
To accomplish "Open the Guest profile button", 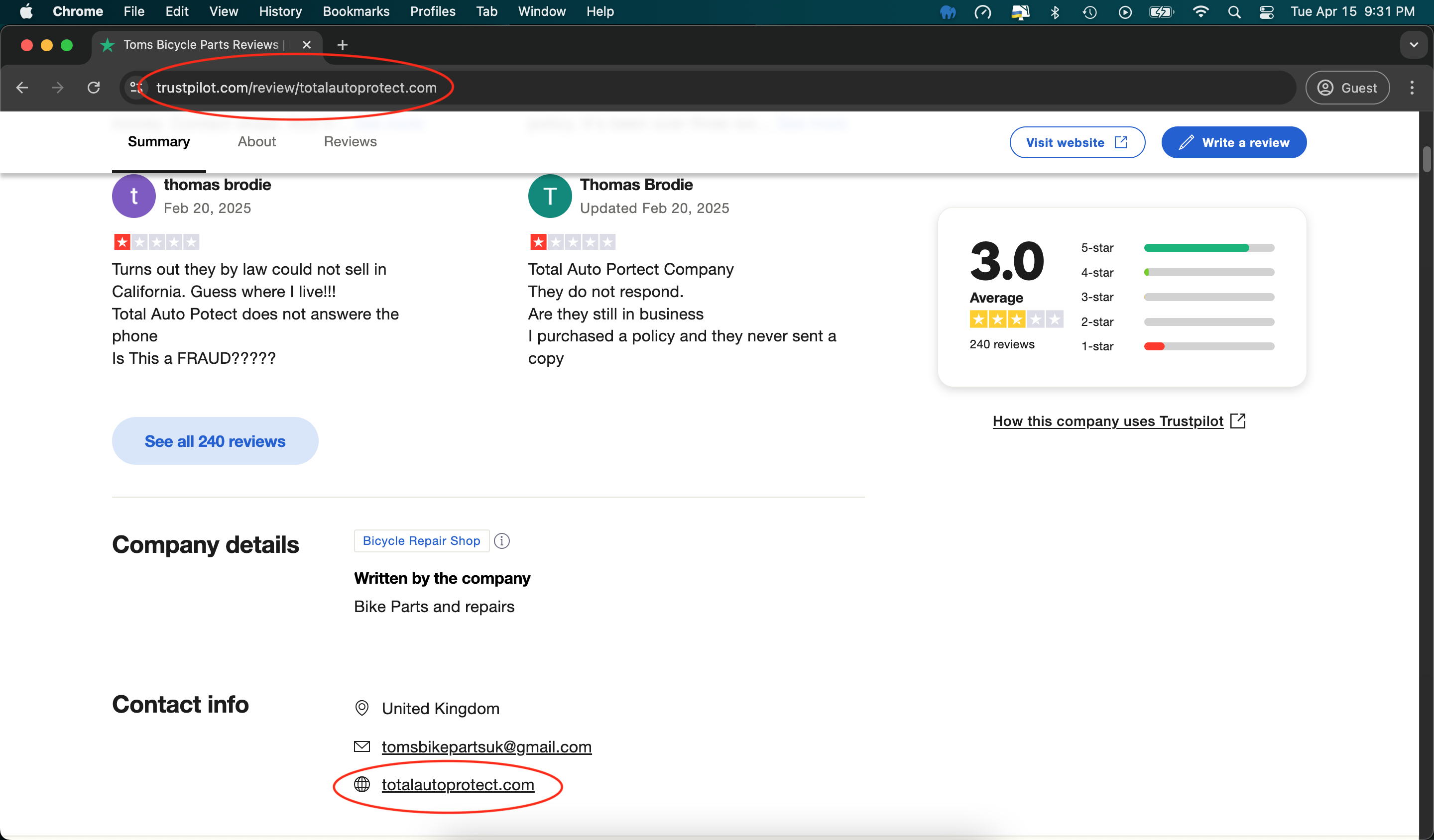I will pyautogui.click(x=1347, y=88).
